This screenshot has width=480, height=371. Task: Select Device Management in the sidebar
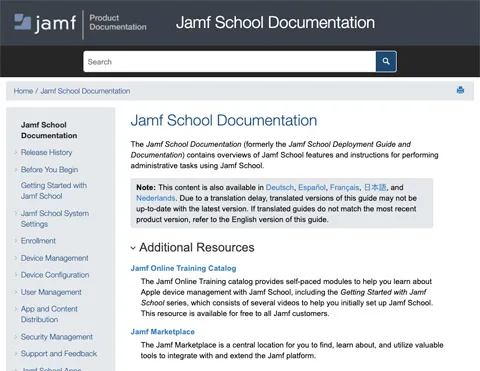coord(54,258)
